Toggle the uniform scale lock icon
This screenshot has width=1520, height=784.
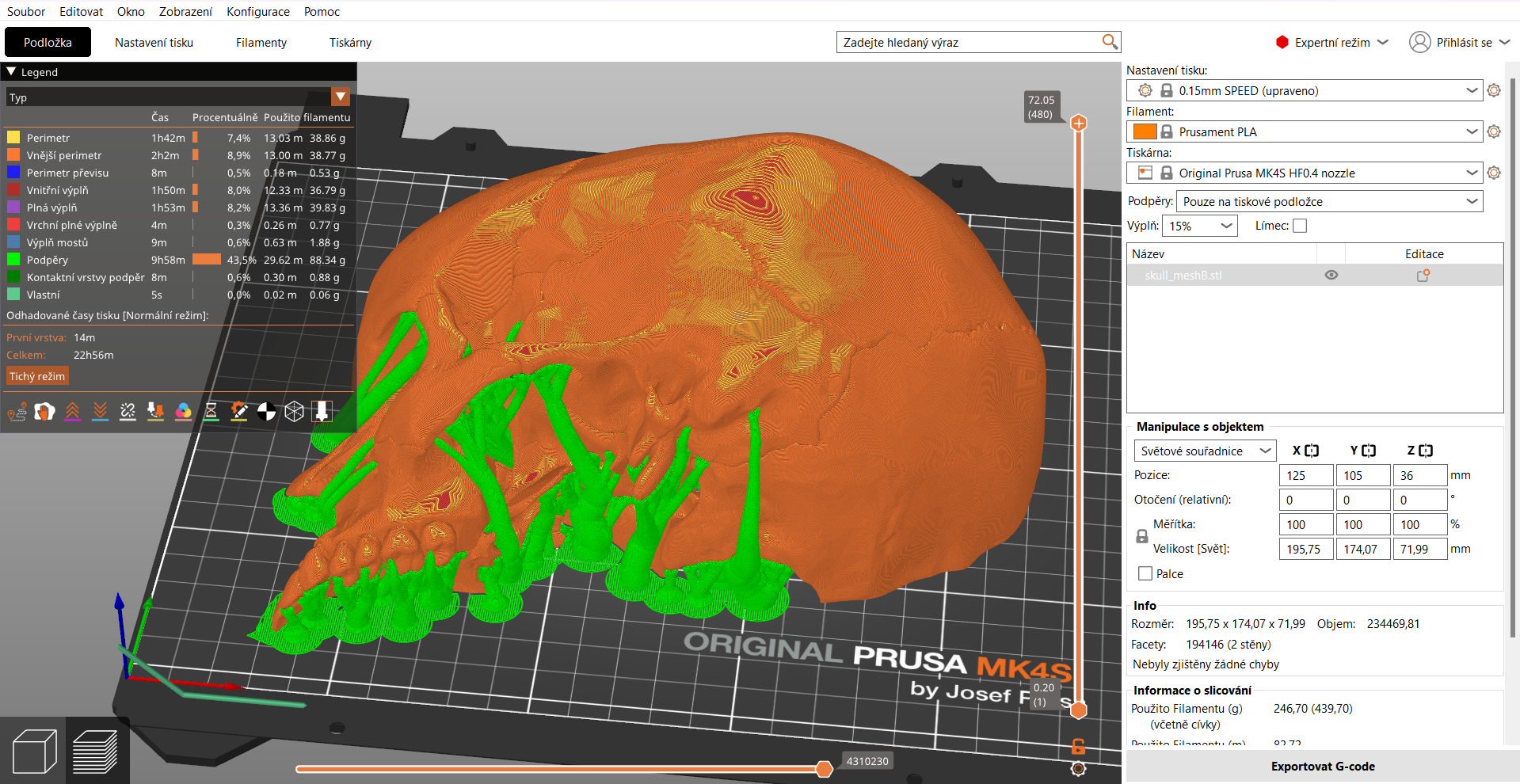click(1141, 536)
